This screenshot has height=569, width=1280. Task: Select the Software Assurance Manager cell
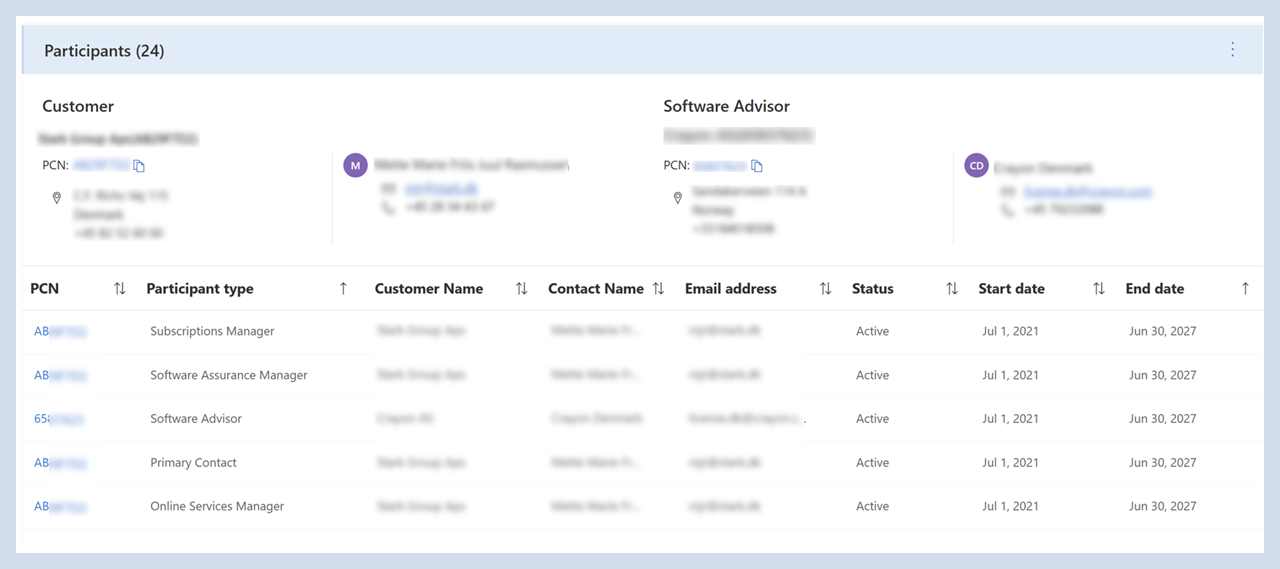229,375
